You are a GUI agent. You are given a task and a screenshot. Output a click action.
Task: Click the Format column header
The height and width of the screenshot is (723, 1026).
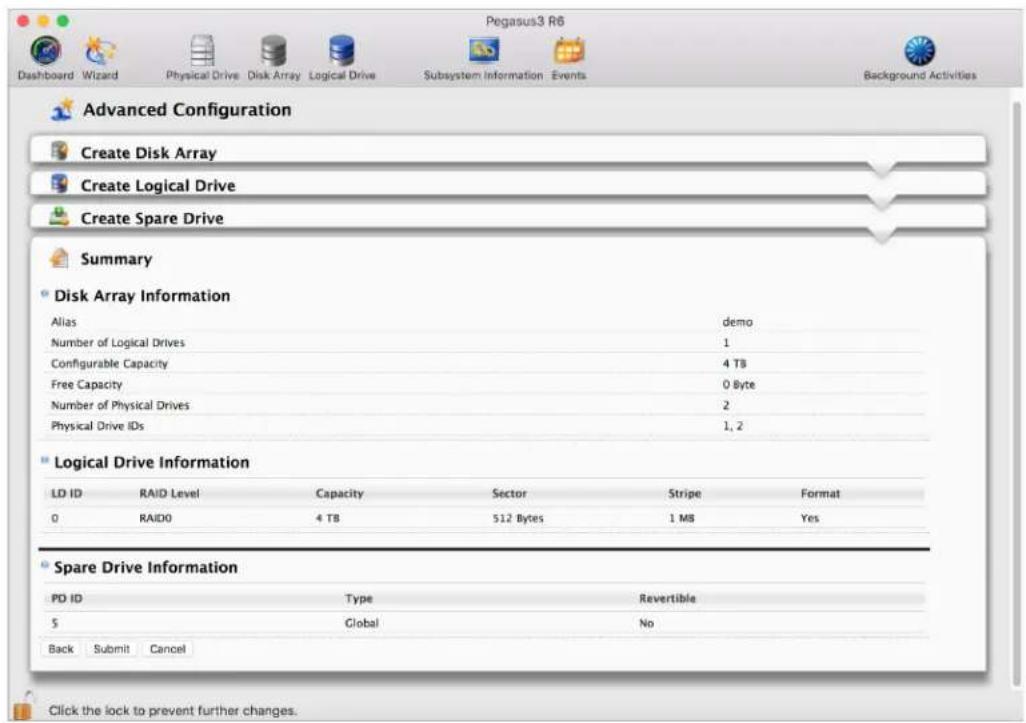pyautogui.click(x=820, y=493)
